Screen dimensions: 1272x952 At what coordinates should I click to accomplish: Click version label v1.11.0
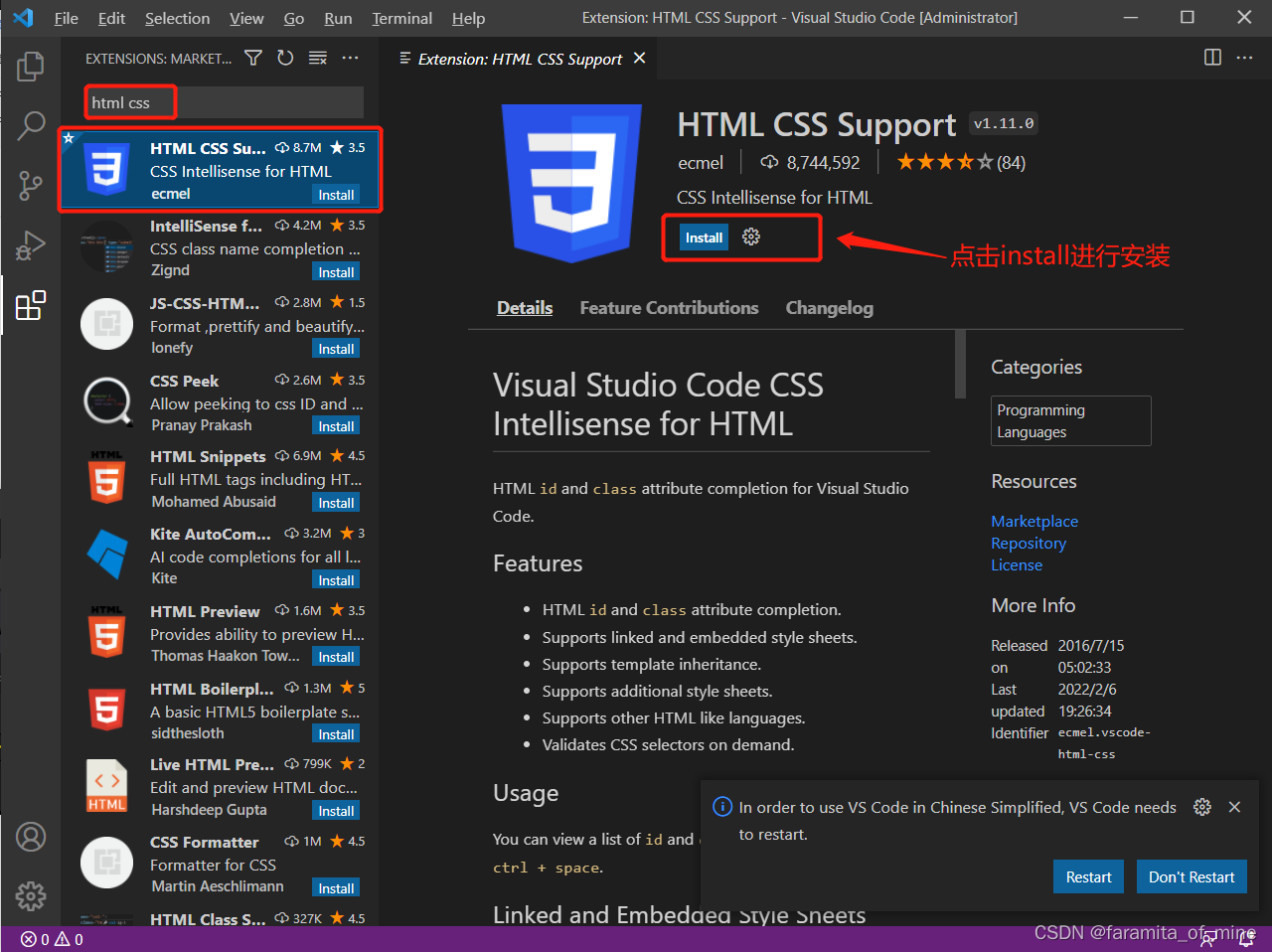pos(1004,124)
